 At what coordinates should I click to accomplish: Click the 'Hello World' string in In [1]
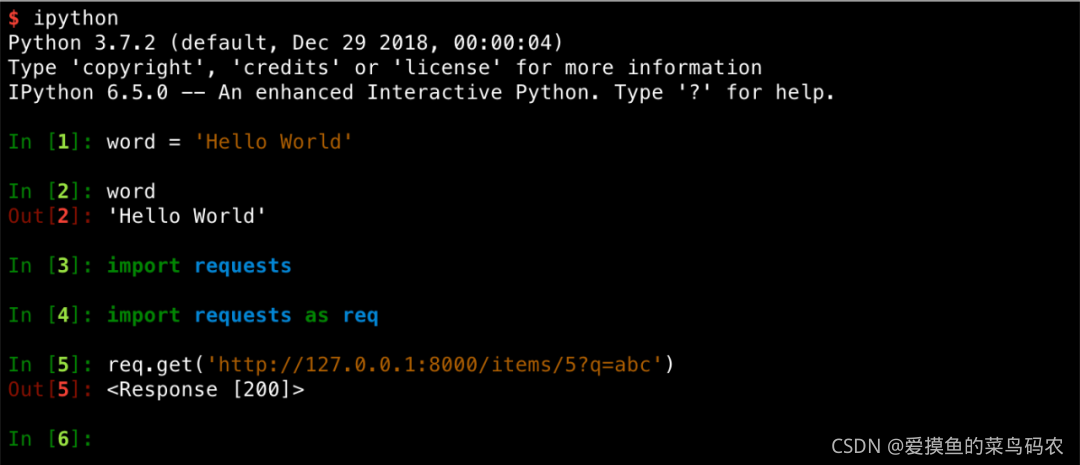pos(274,142)
